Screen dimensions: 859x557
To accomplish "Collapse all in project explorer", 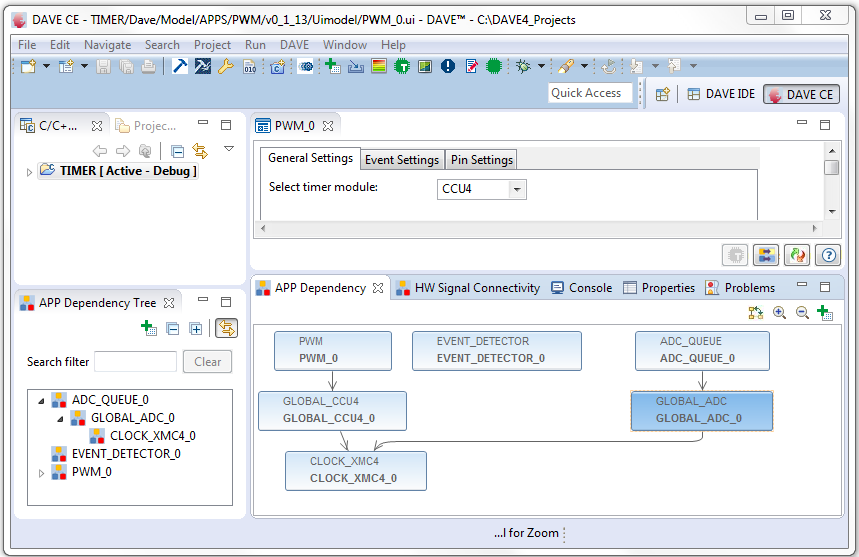I will tap(177, 151).
